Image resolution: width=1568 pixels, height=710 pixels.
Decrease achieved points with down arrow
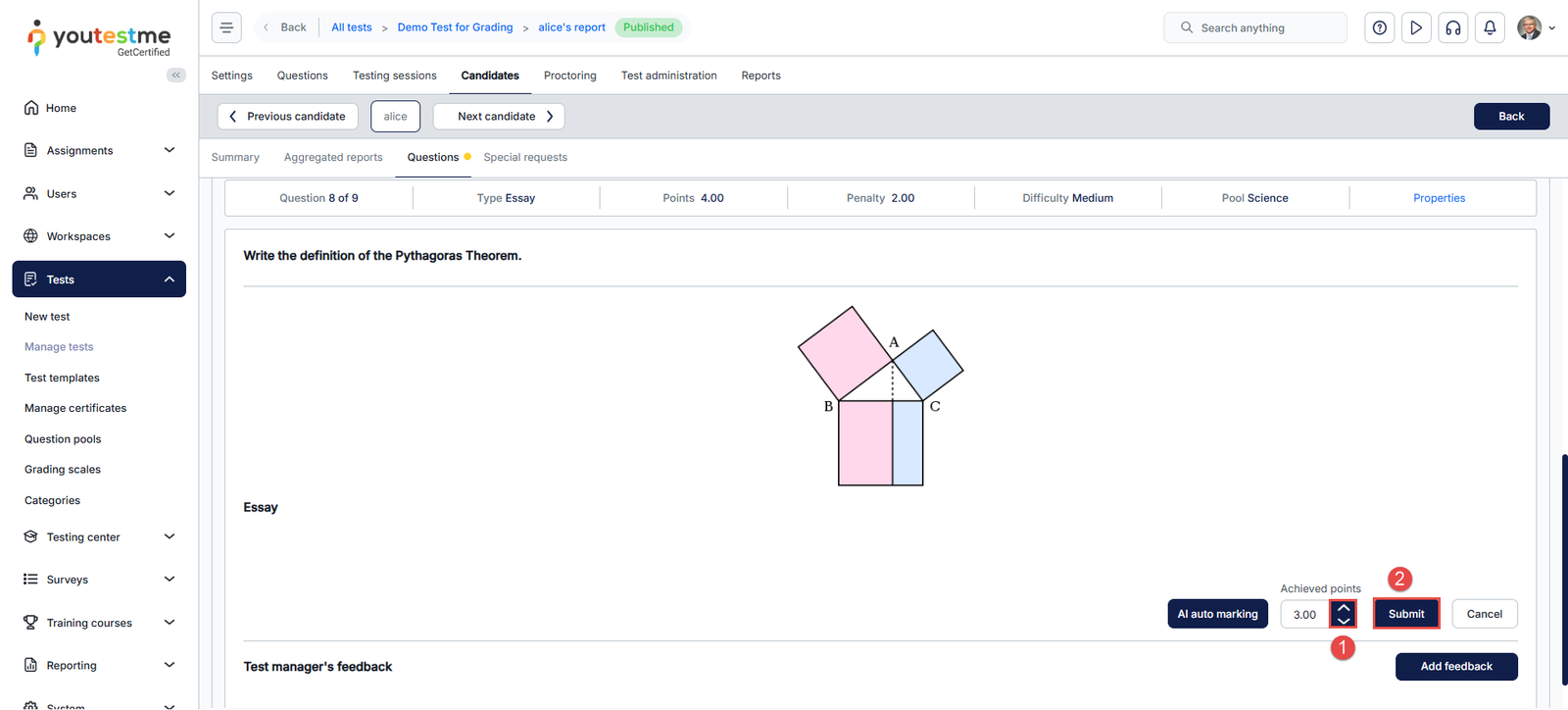(x=1344, y=621)
